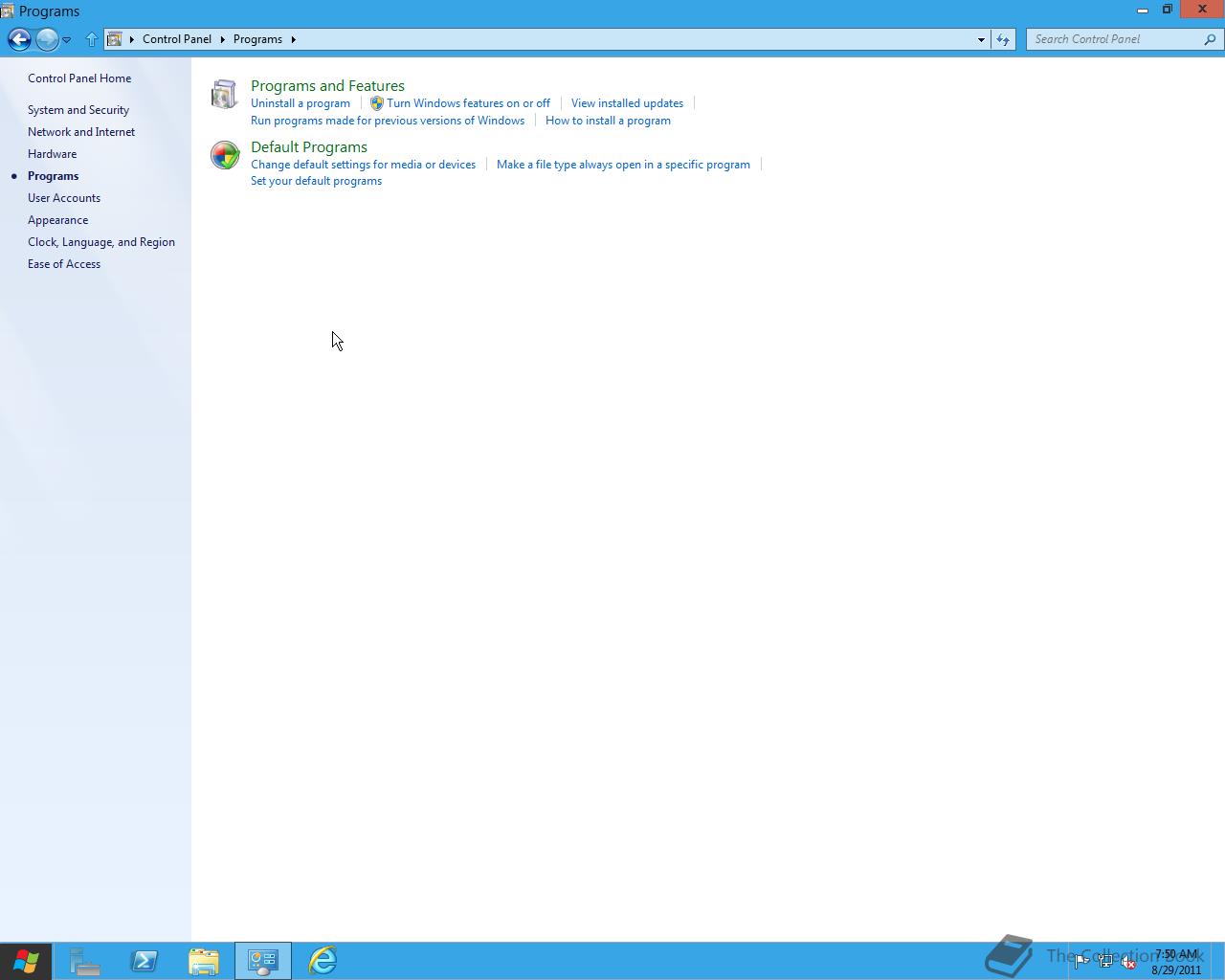Screen dimensions: 1225x980
Task: Launch Internet Explorer from taskbar
Action: tap(323, 961)
